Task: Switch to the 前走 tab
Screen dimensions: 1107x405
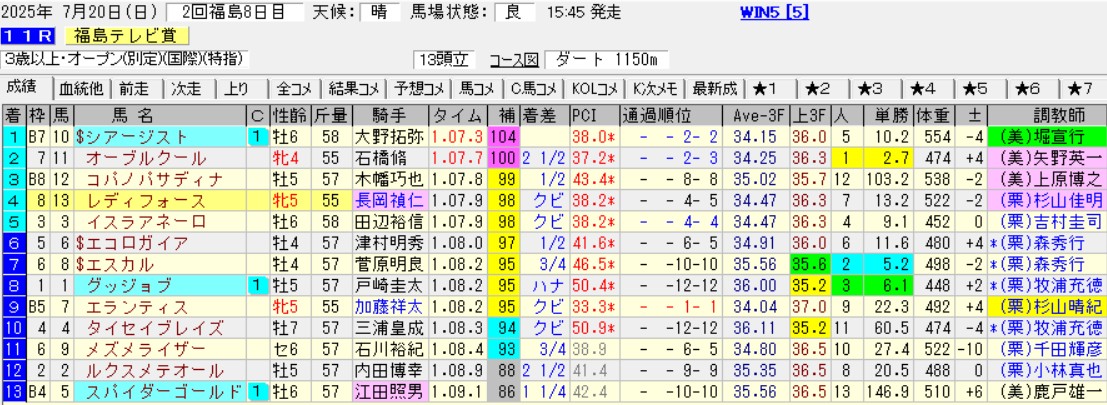Action: pos(137,87)
